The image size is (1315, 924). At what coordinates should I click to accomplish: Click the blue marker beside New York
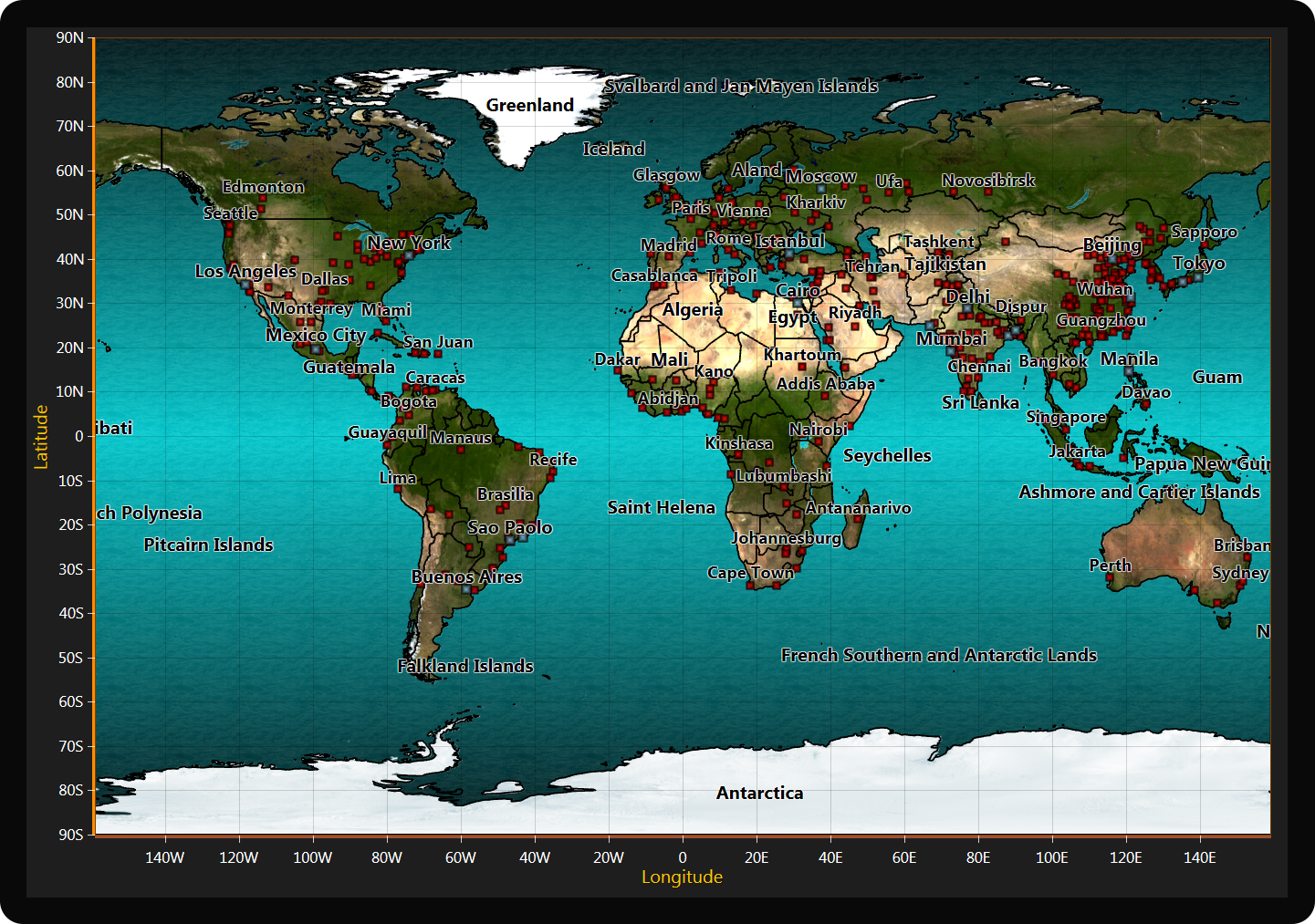tap(409, 255)
